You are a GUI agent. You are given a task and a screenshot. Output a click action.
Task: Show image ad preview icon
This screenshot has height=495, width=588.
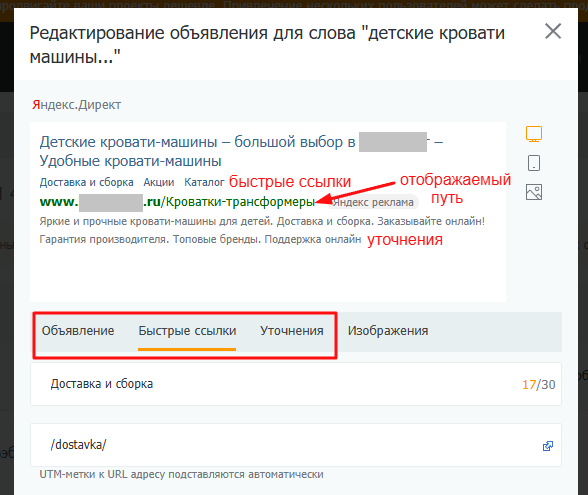[x=534, y=192]
